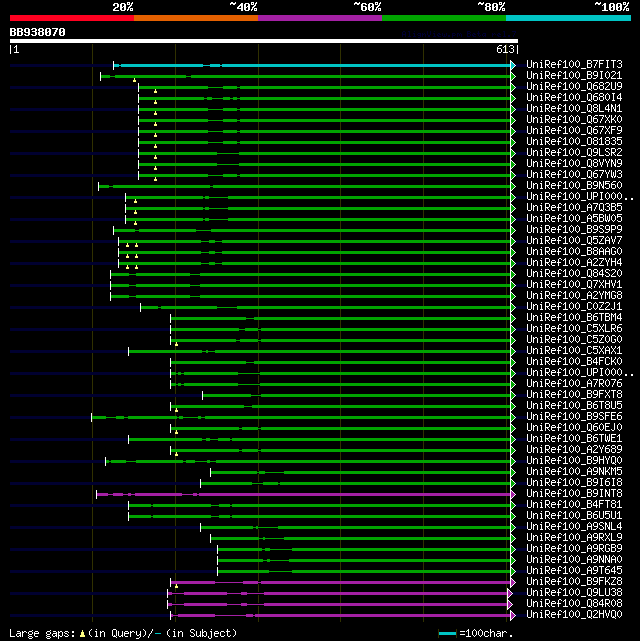The height and width of the screenshot is (641, 640).
Task: Click the red 20% identity legend bar
Action: (72, 18)
